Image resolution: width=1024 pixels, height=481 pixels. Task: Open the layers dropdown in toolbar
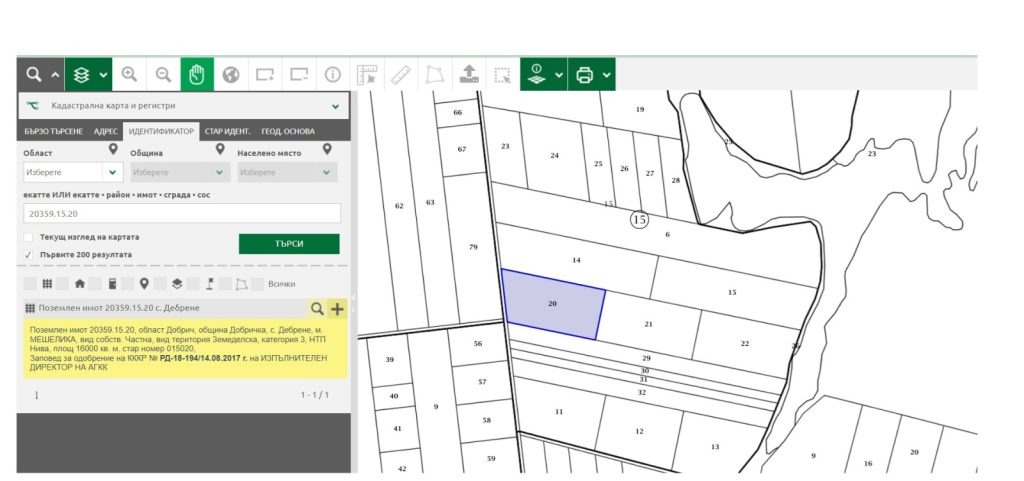[x=105, y=74]
